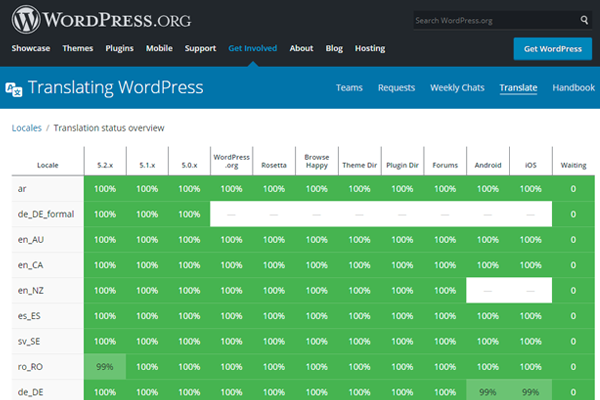Screen dimensions: 600x400
Task: Click the Forums column header
Action: tap(445, 165)
